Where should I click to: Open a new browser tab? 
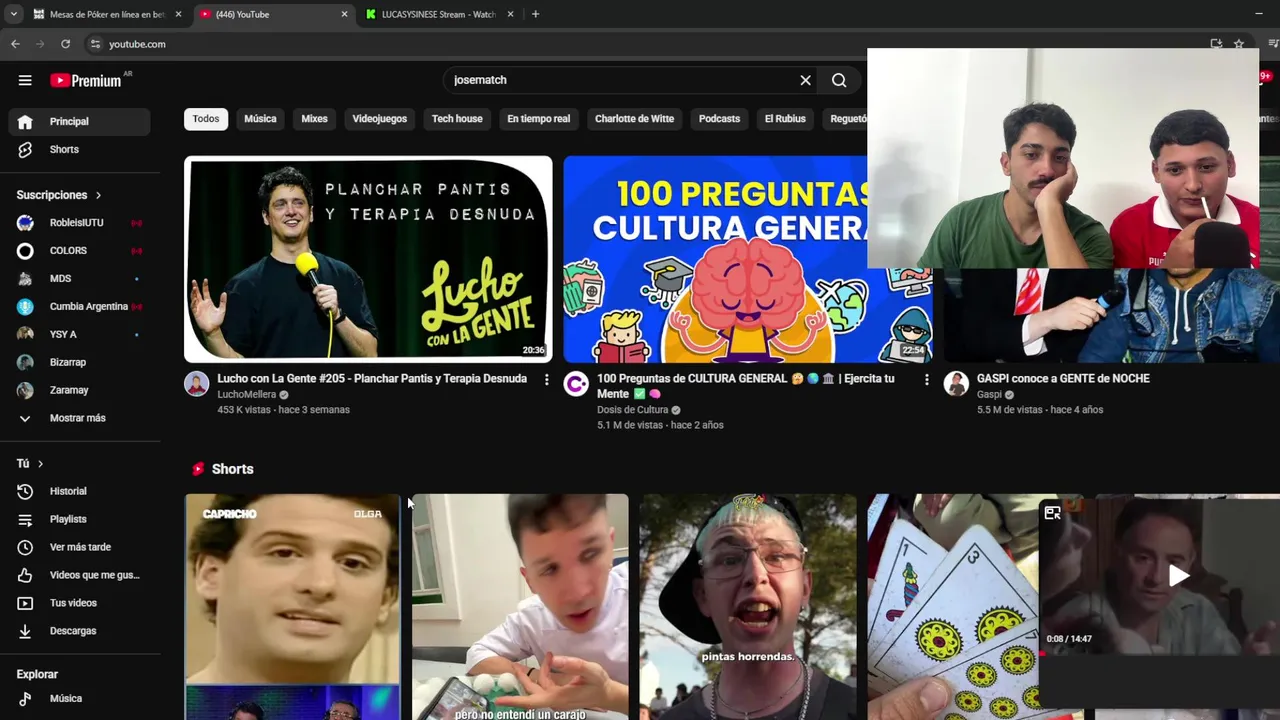(x=535, y=14)
